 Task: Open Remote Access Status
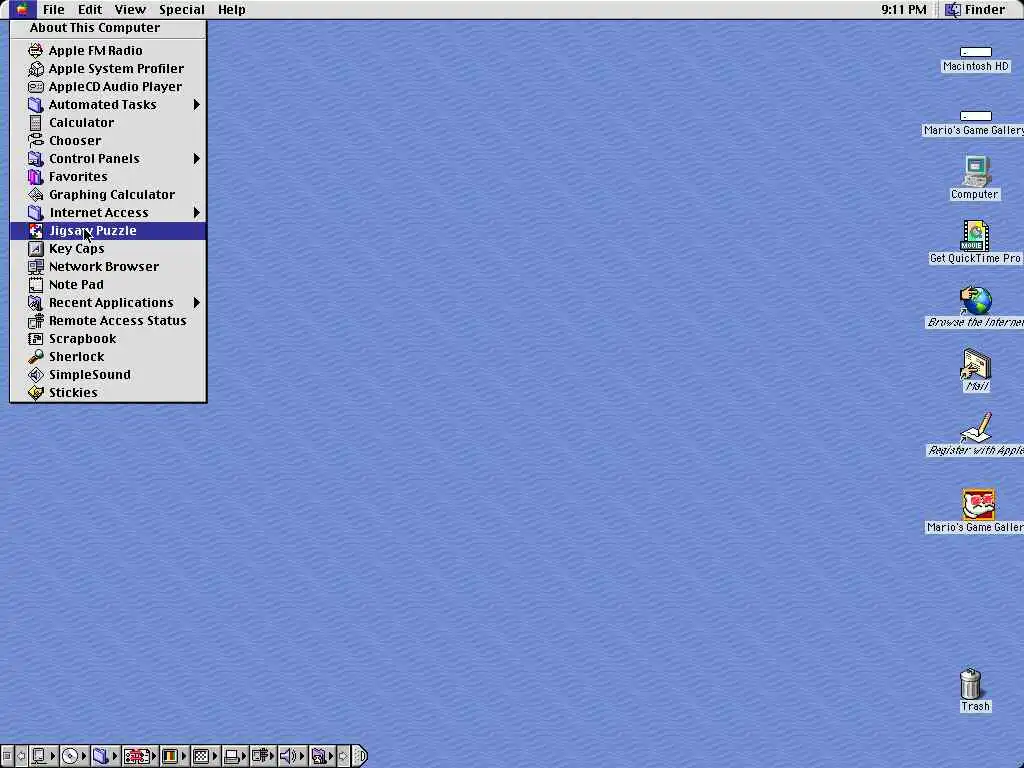pos(108,321)
